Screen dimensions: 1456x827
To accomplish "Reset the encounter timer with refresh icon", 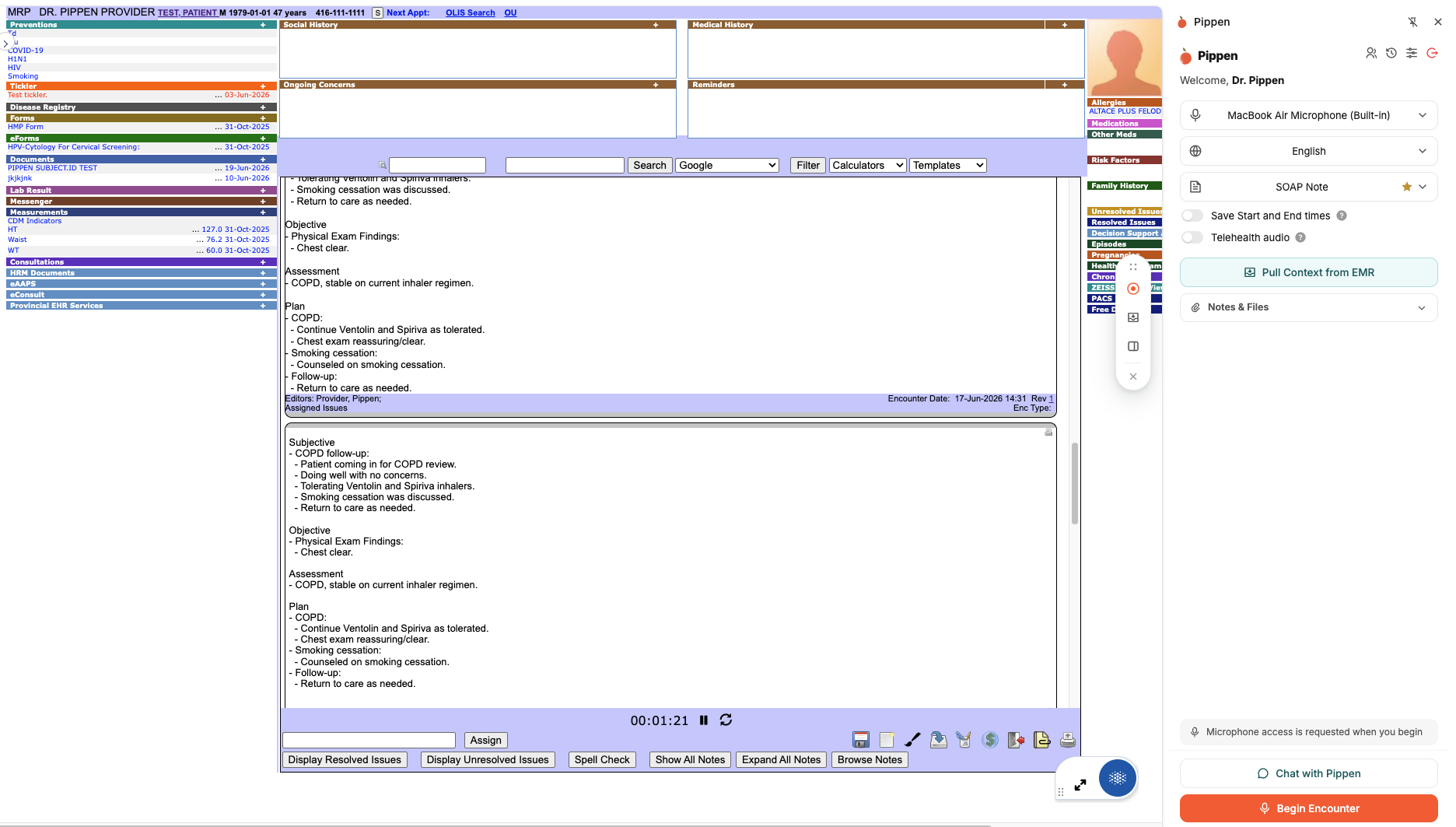I will [726, 720].
